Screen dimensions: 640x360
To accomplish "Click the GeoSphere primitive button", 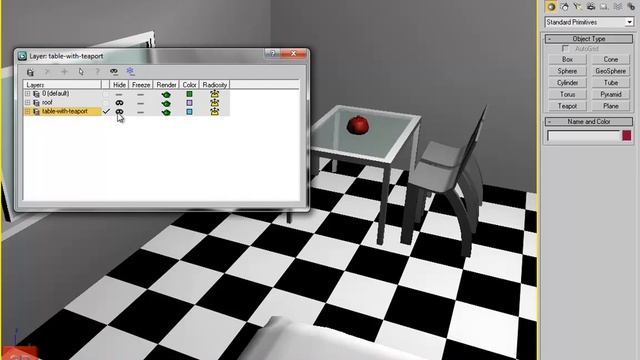I will [611, 71].
